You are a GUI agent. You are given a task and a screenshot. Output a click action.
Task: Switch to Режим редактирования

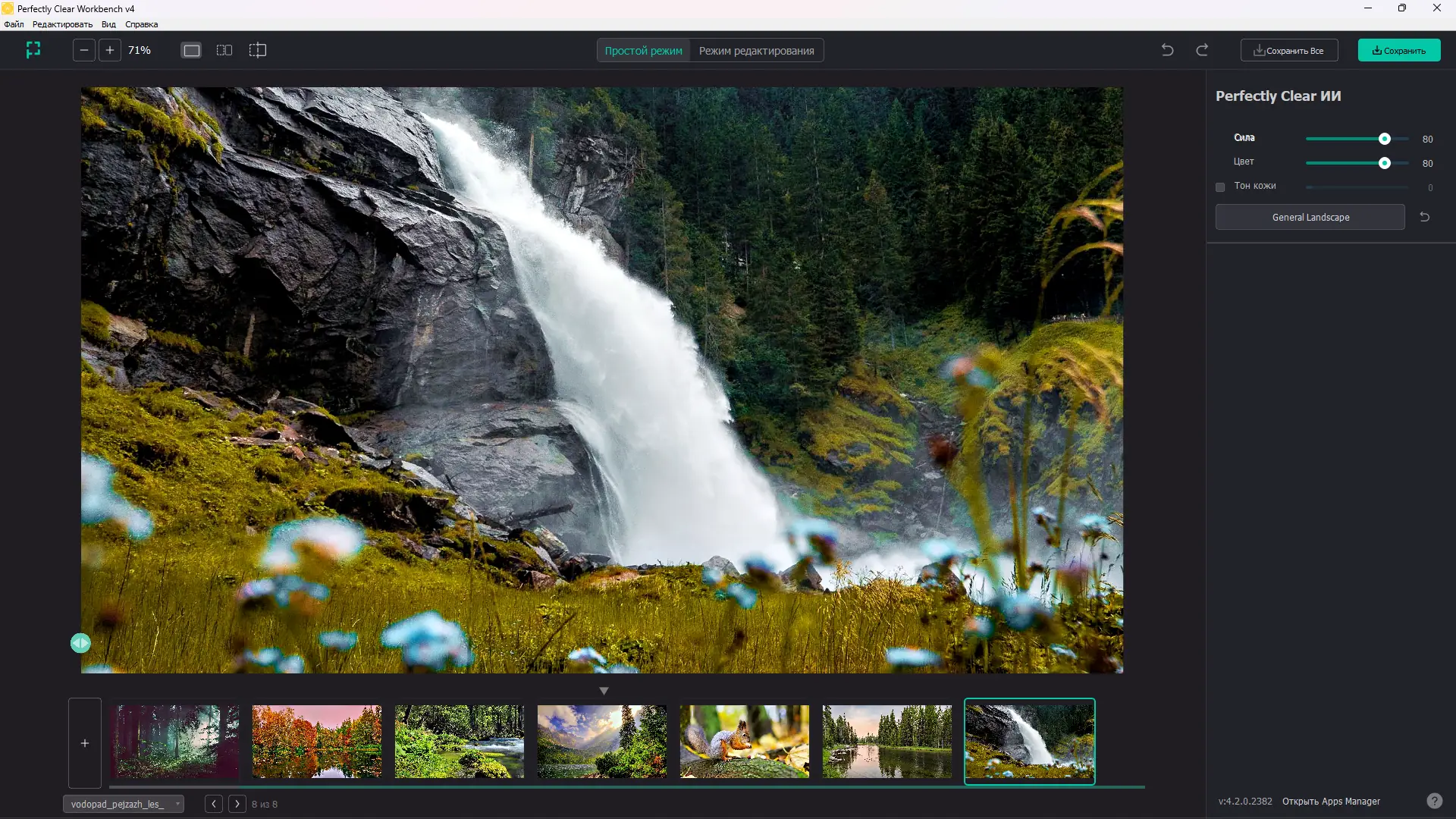[x=756, y=51]
